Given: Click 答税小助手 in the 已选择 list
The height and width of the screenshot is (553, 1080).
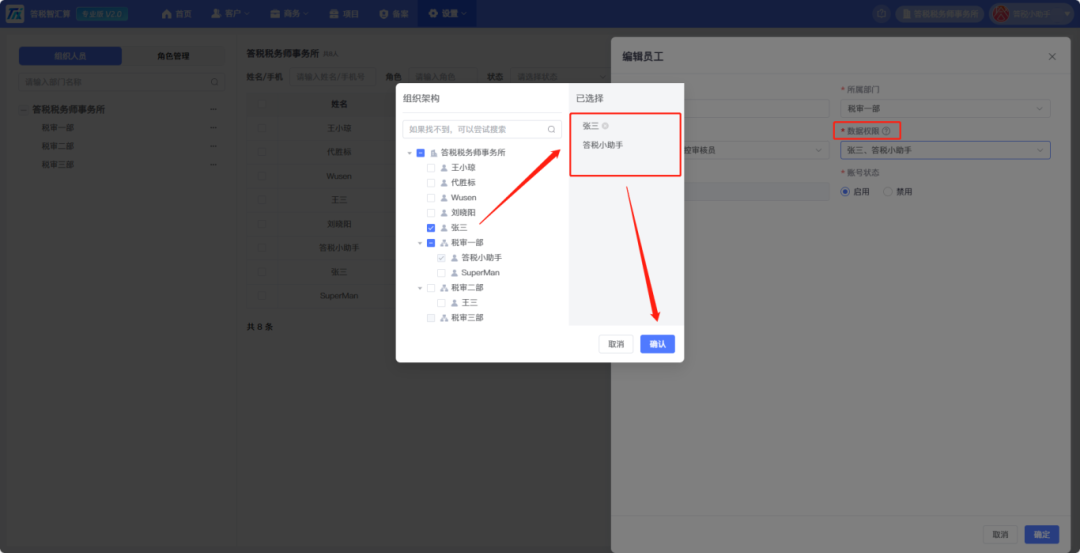Looking at the screenshot, I should pos(603,145).
